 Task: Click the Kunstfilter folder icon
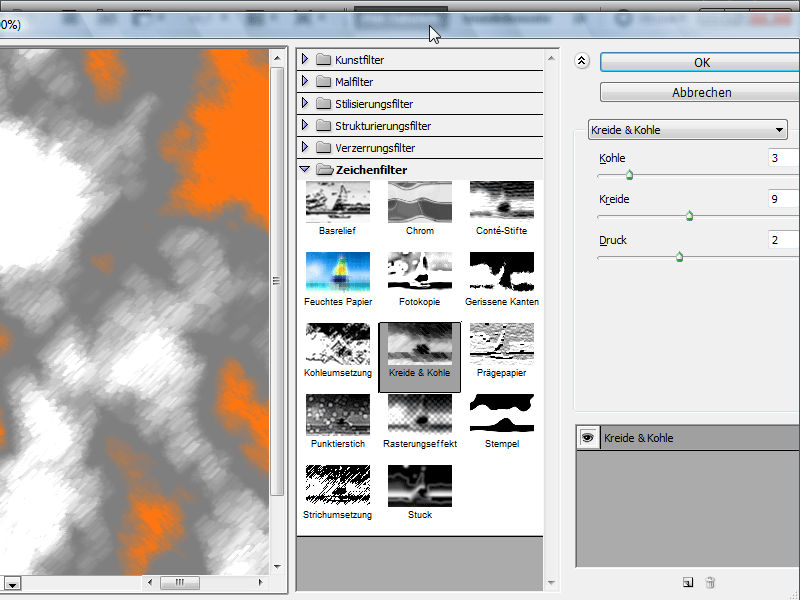[323, 60]
